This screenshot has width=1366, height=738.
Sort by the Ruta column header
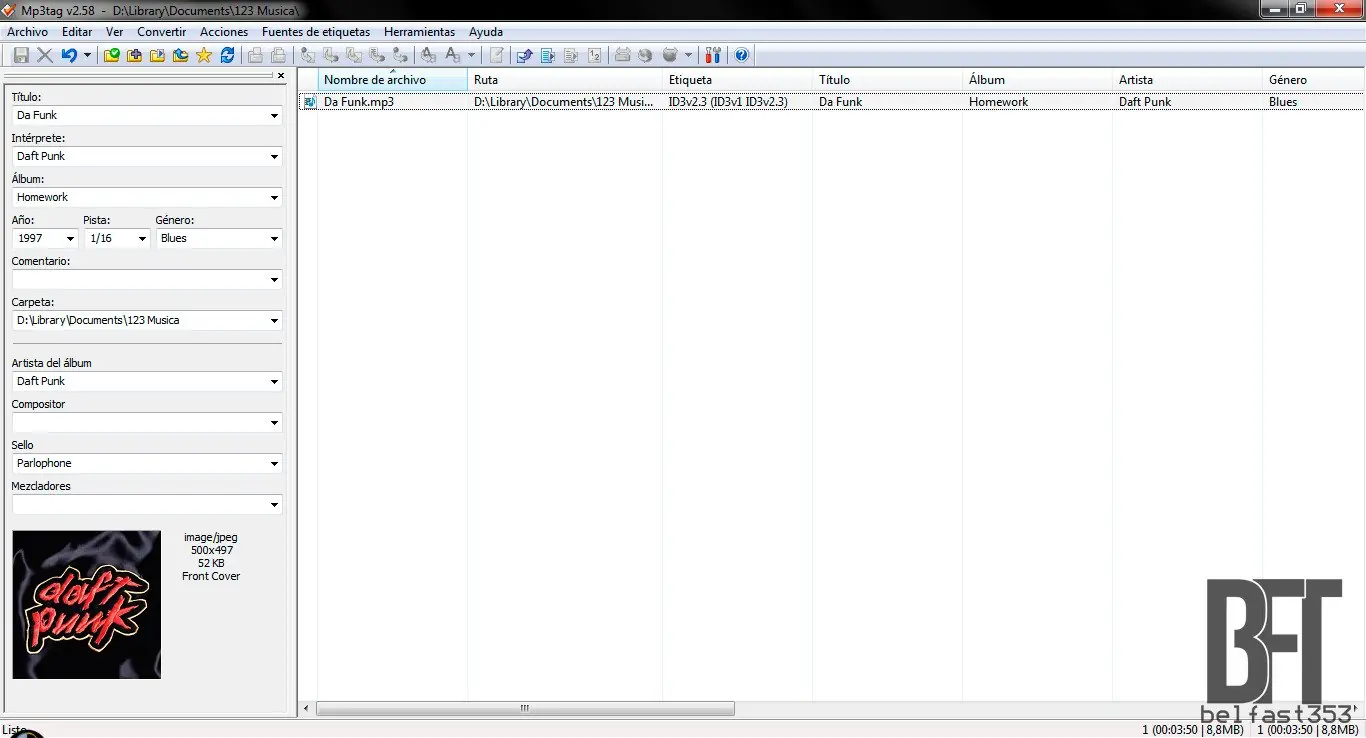click(x=565, y=80)
